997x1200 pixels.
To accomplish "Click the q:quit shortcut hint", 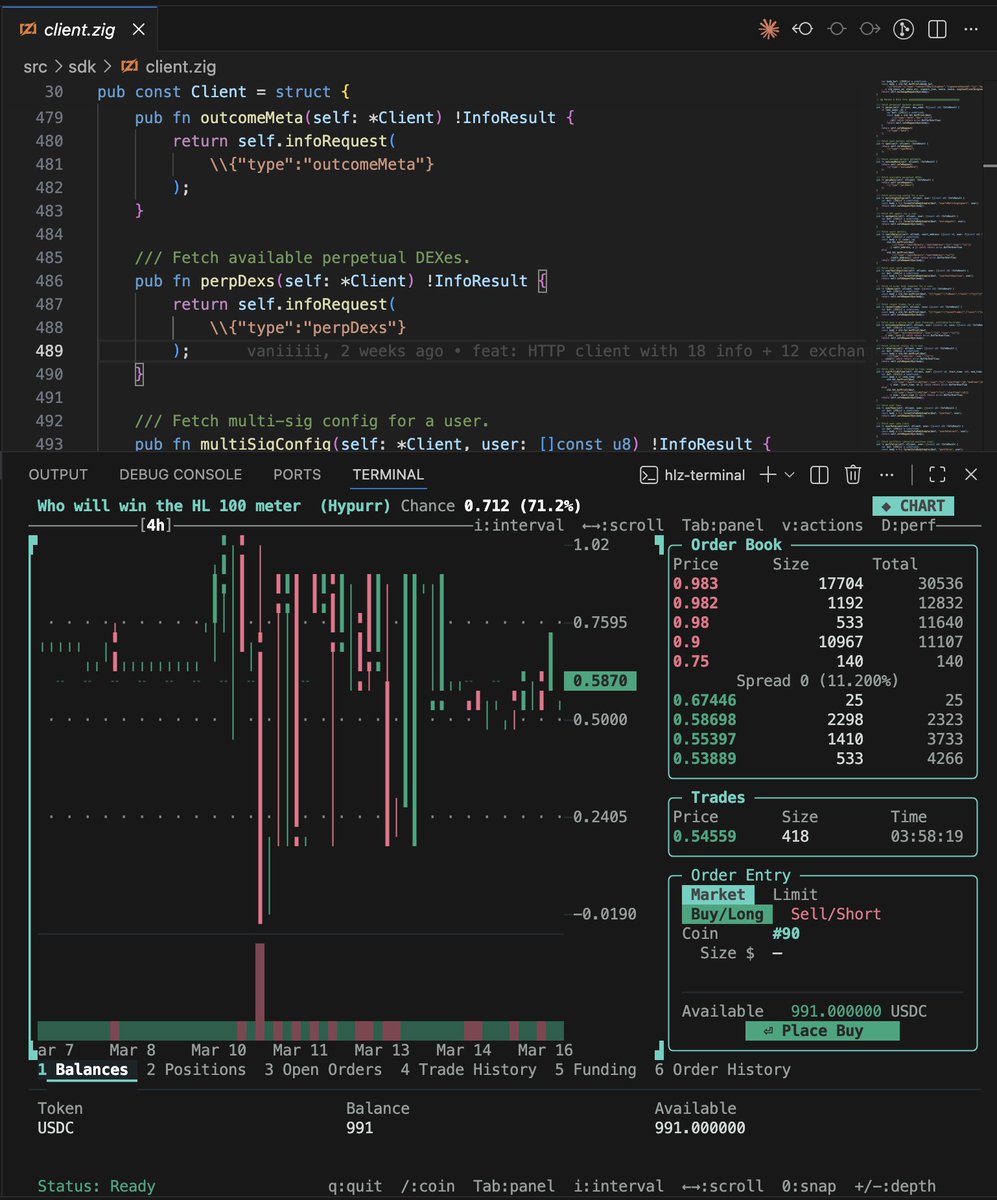I will [355, 1186].
